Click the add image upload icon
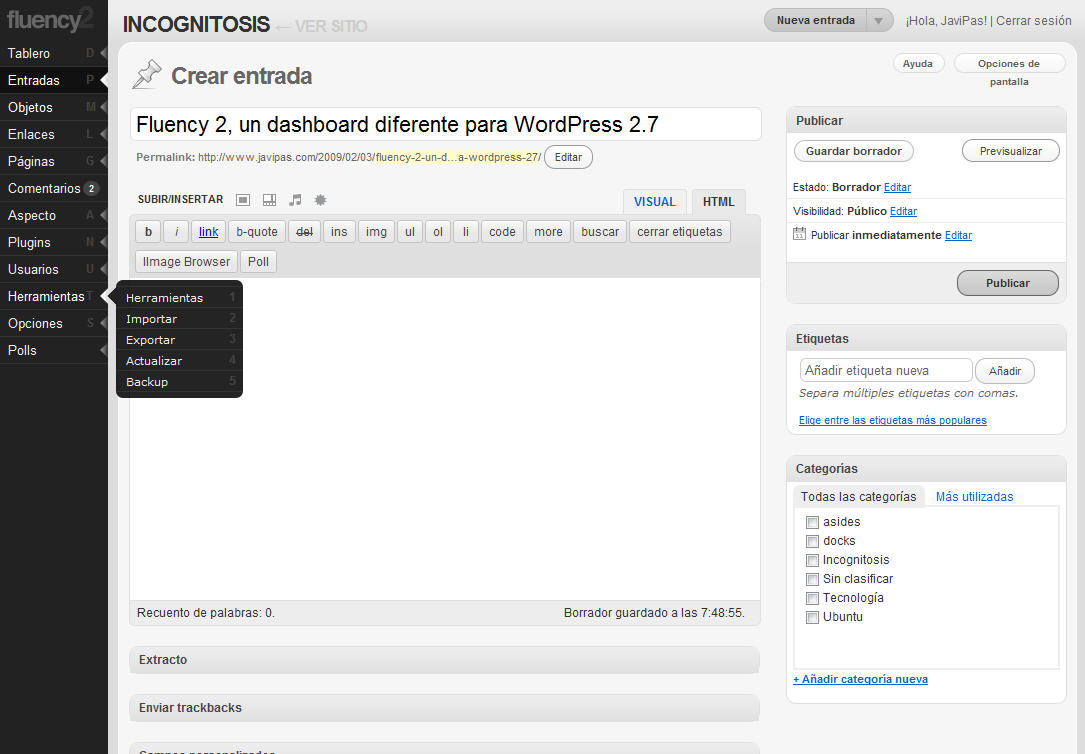1085x754 pixels. click(243, 200)
